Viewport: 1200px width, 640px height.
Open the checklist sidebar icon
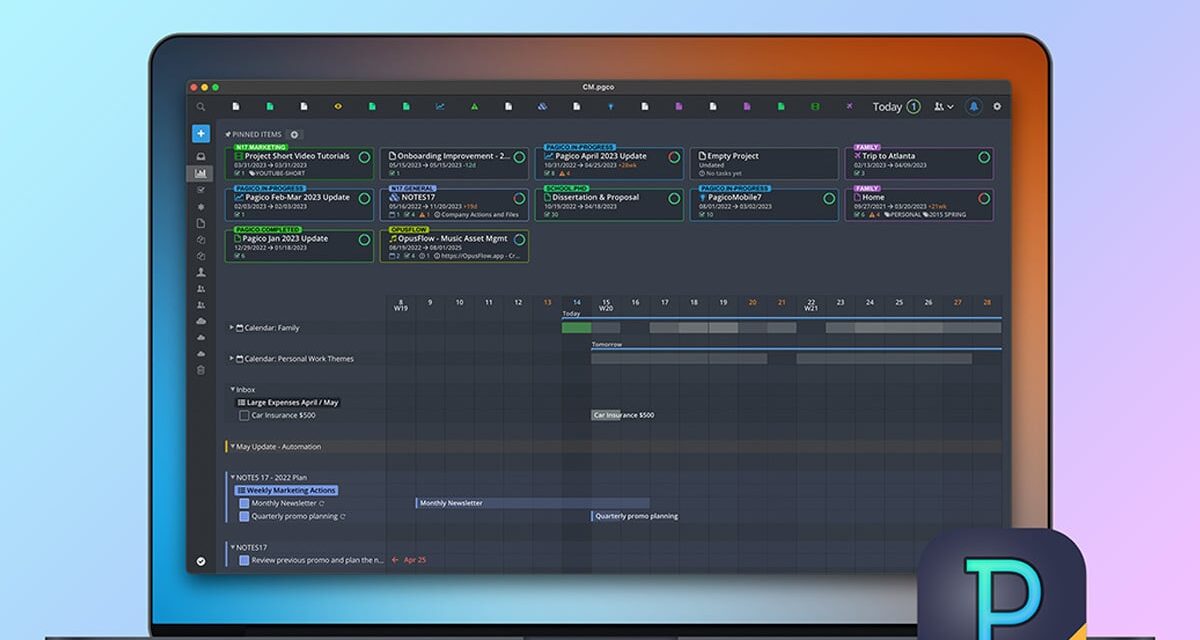(x=201, y=189)
